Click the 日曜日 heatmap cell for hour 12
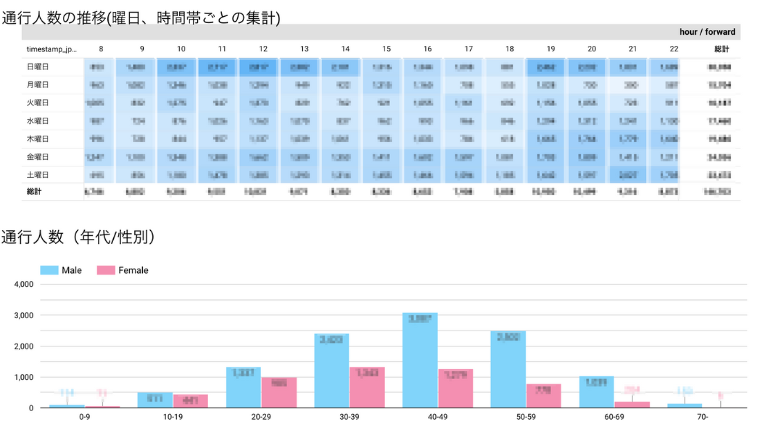The width and height of the screenshot is (760, 428). (259, 67)
